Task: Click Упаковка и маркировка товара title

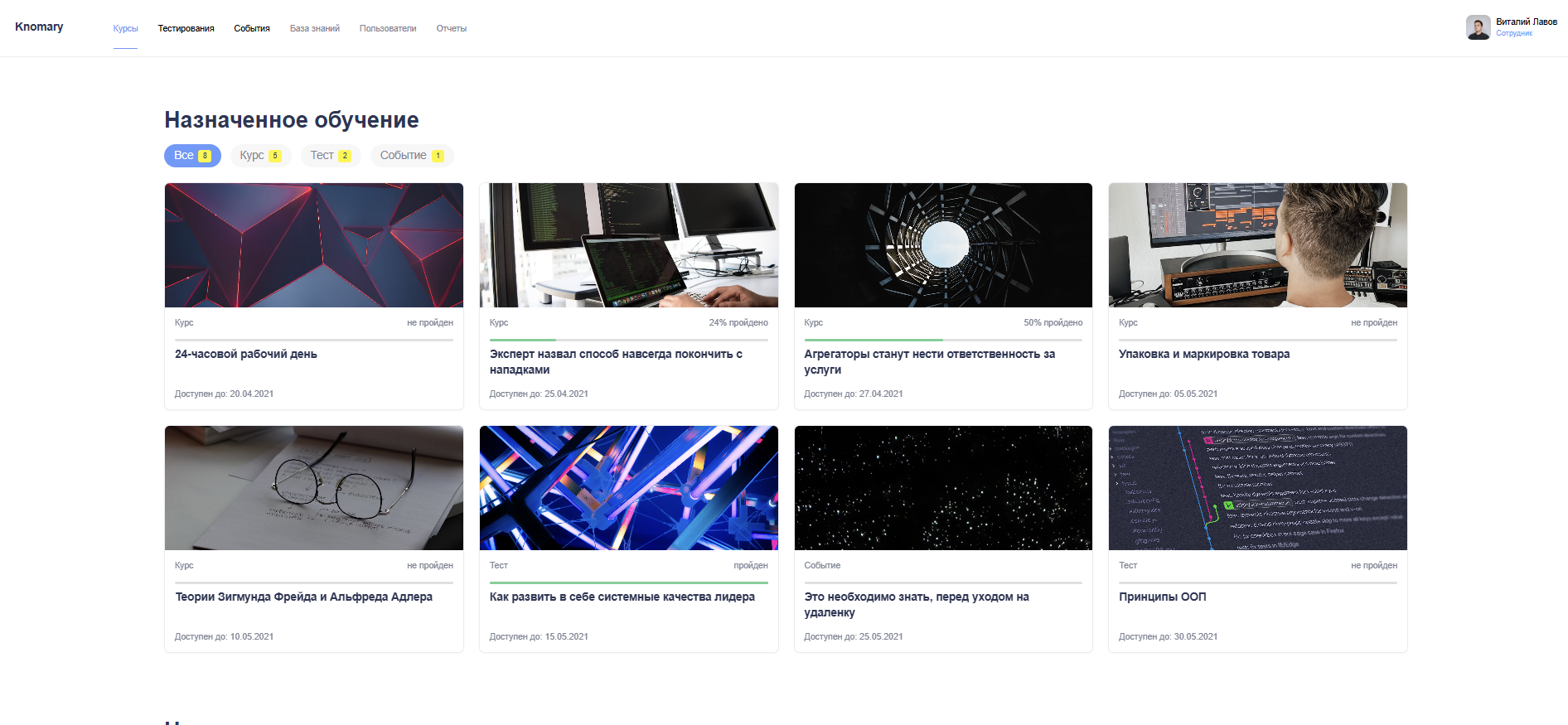Action: [1204, 354]
